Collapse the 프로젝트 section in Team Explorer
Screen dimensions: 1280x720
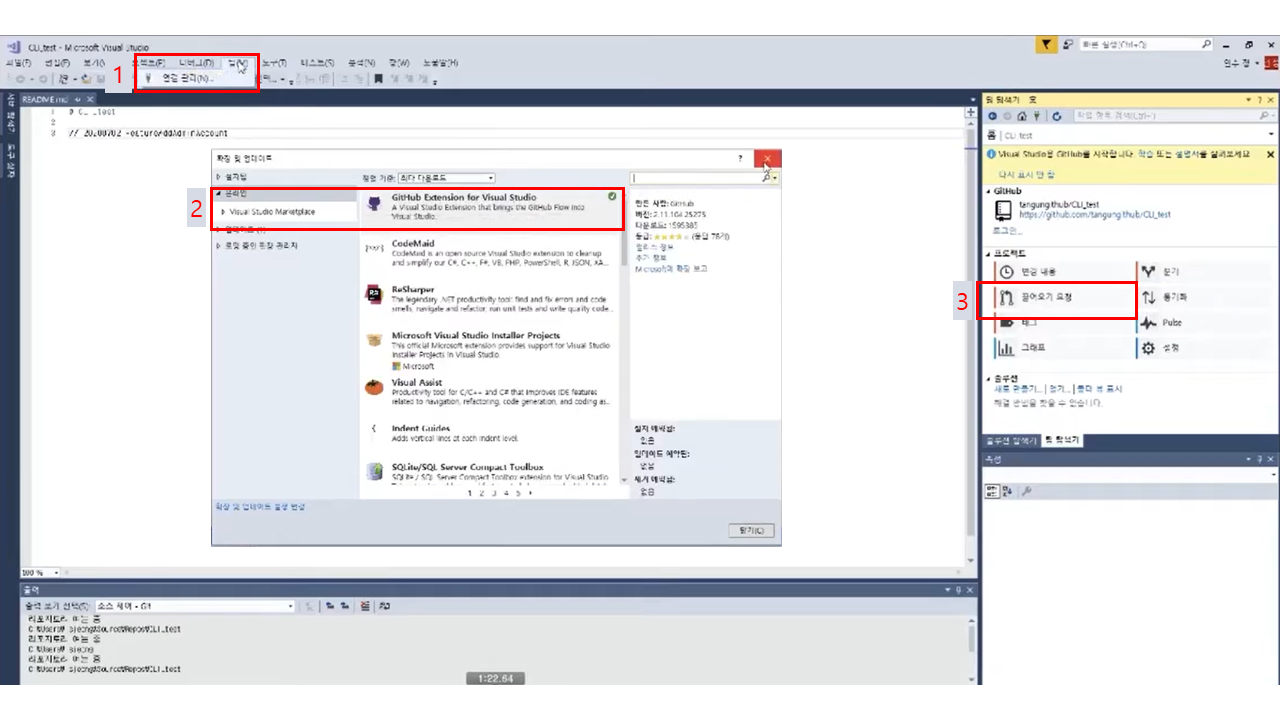pyautogui.click(x=989, y=253)
